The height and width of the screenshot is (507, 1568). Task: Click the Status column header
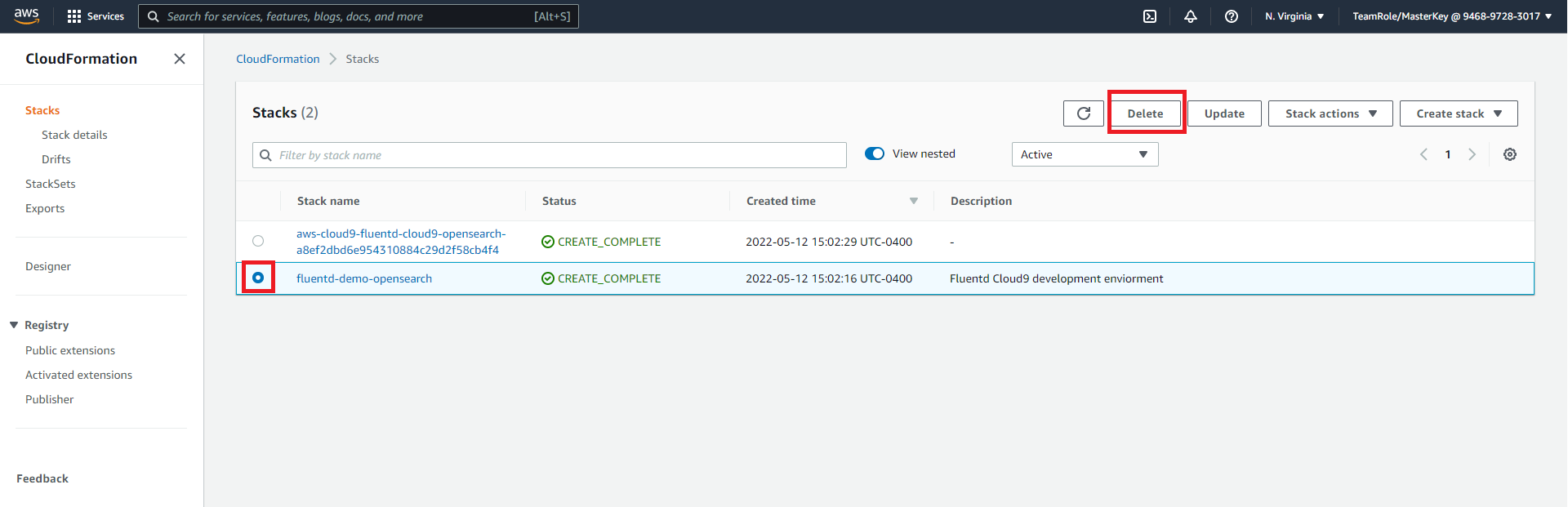pyautogui.click(x=559, y=201)
